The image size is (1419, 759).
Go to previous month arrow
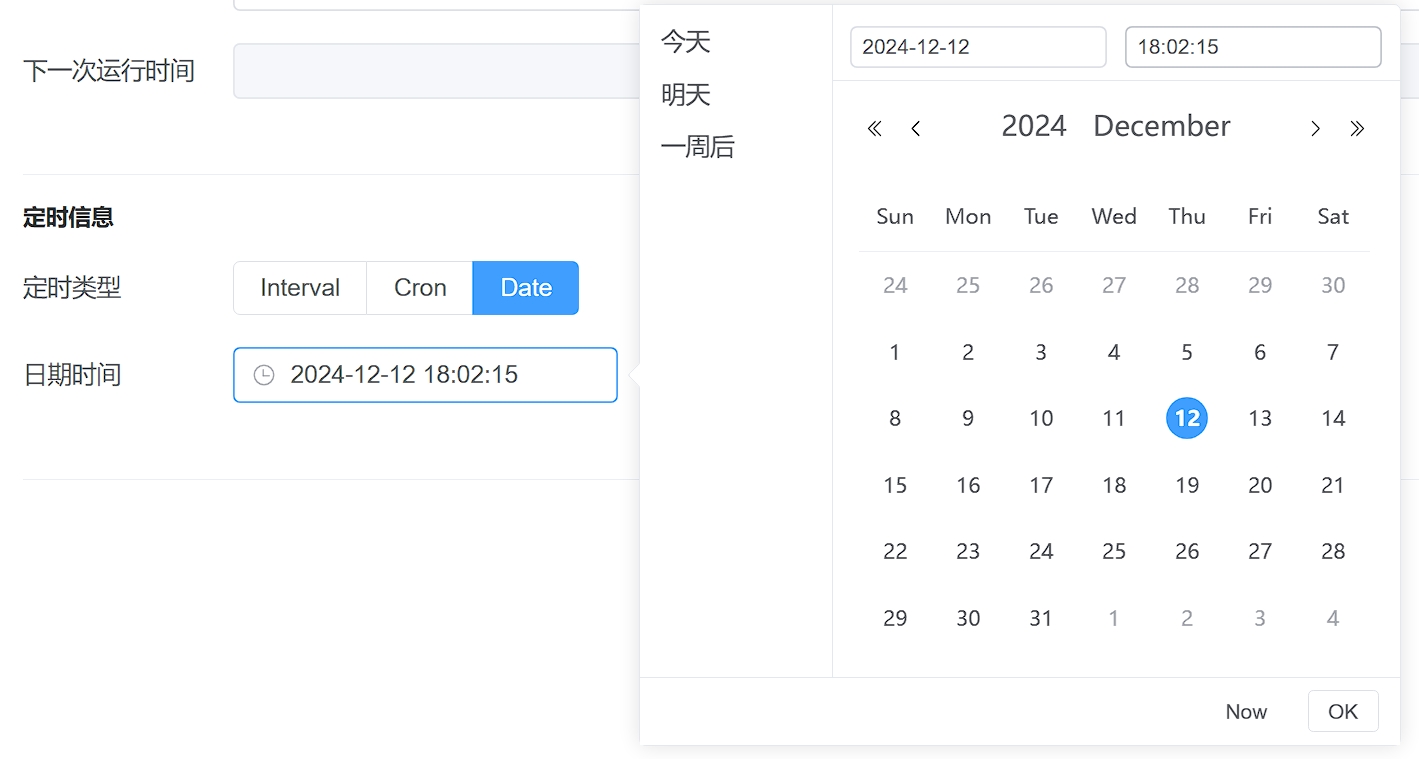(x=916, y=128)
